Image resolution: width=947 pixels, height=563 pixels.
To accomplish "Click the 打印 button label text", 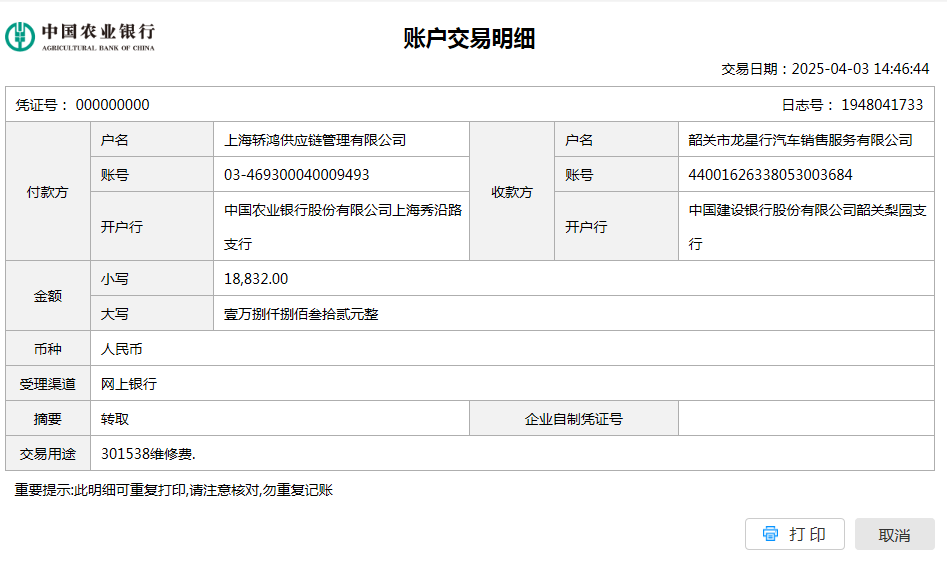I will 807,534.
